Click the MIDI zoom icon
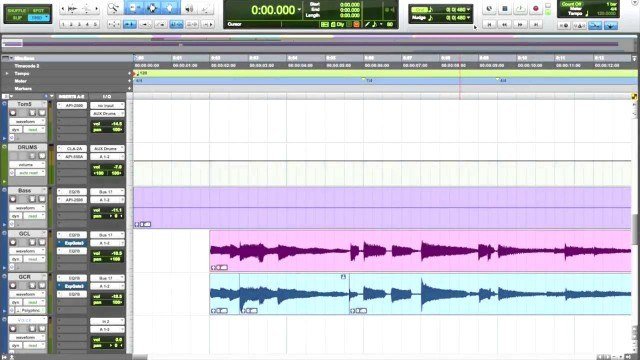 click(x=87, y=9)
